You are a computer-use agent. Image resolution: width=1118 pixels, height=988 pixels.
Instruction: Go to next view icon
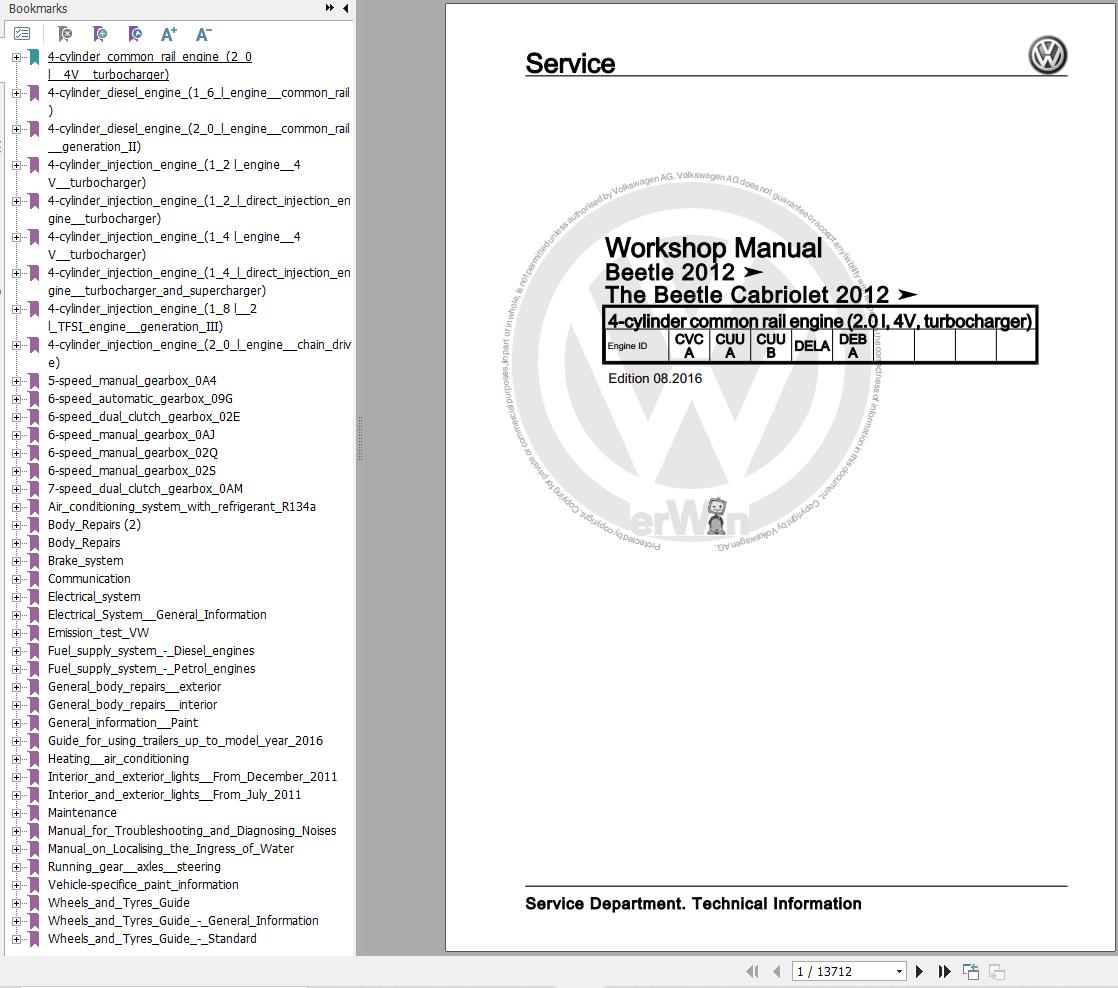pos(995,970)
